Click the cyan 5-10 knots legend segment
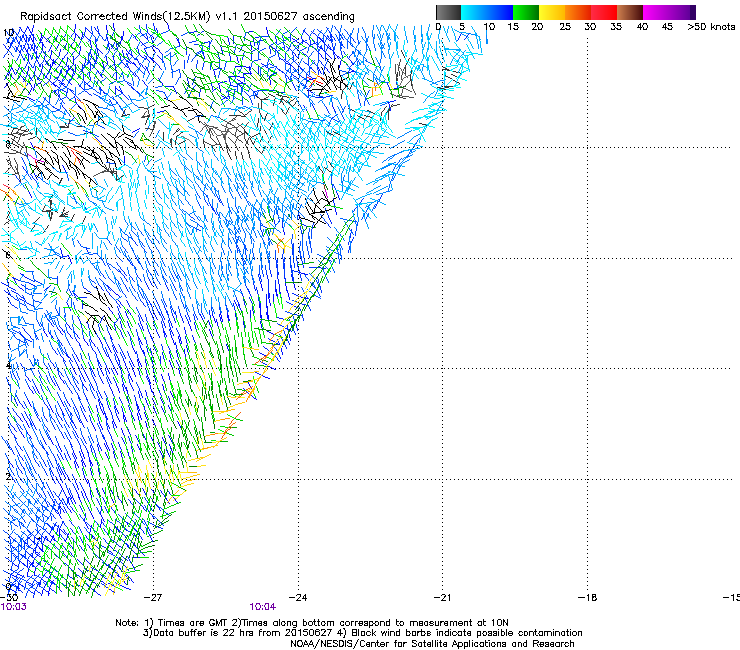The image size is (740, 650). [474, 12]
